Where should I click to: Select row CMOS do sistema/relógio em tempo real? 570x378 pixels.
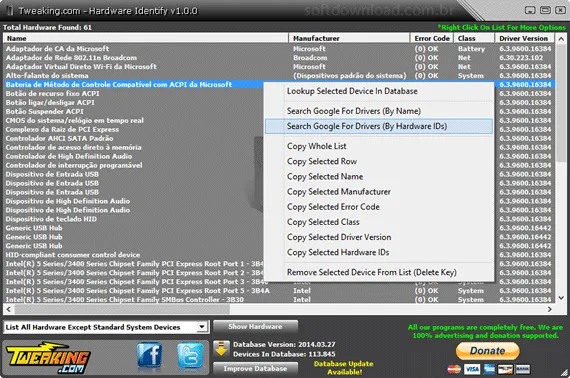tap(134, 120)
